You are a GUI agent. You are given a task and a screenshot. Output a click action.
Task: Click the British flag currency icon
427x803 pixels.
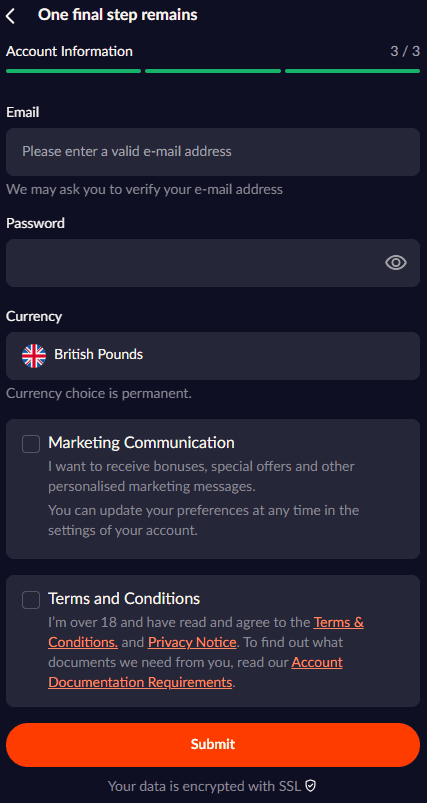click(x=34, y=356)
